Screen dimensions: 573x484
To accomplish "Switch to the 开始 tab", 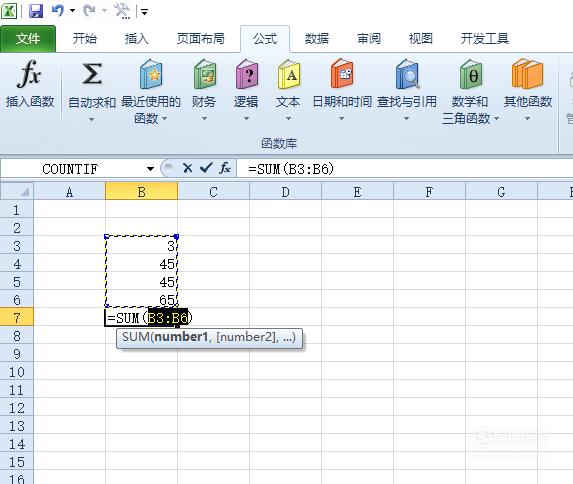I will (x=85, y=38).
